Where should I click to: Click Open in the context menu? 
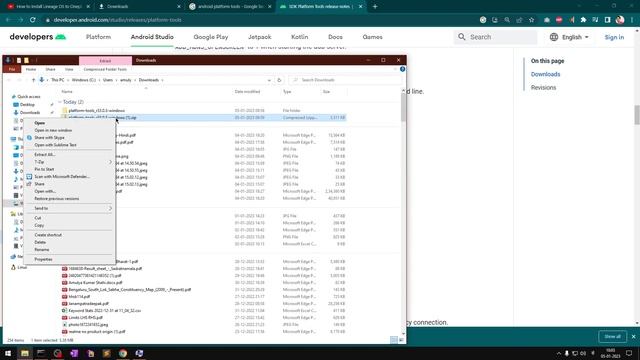40,123
